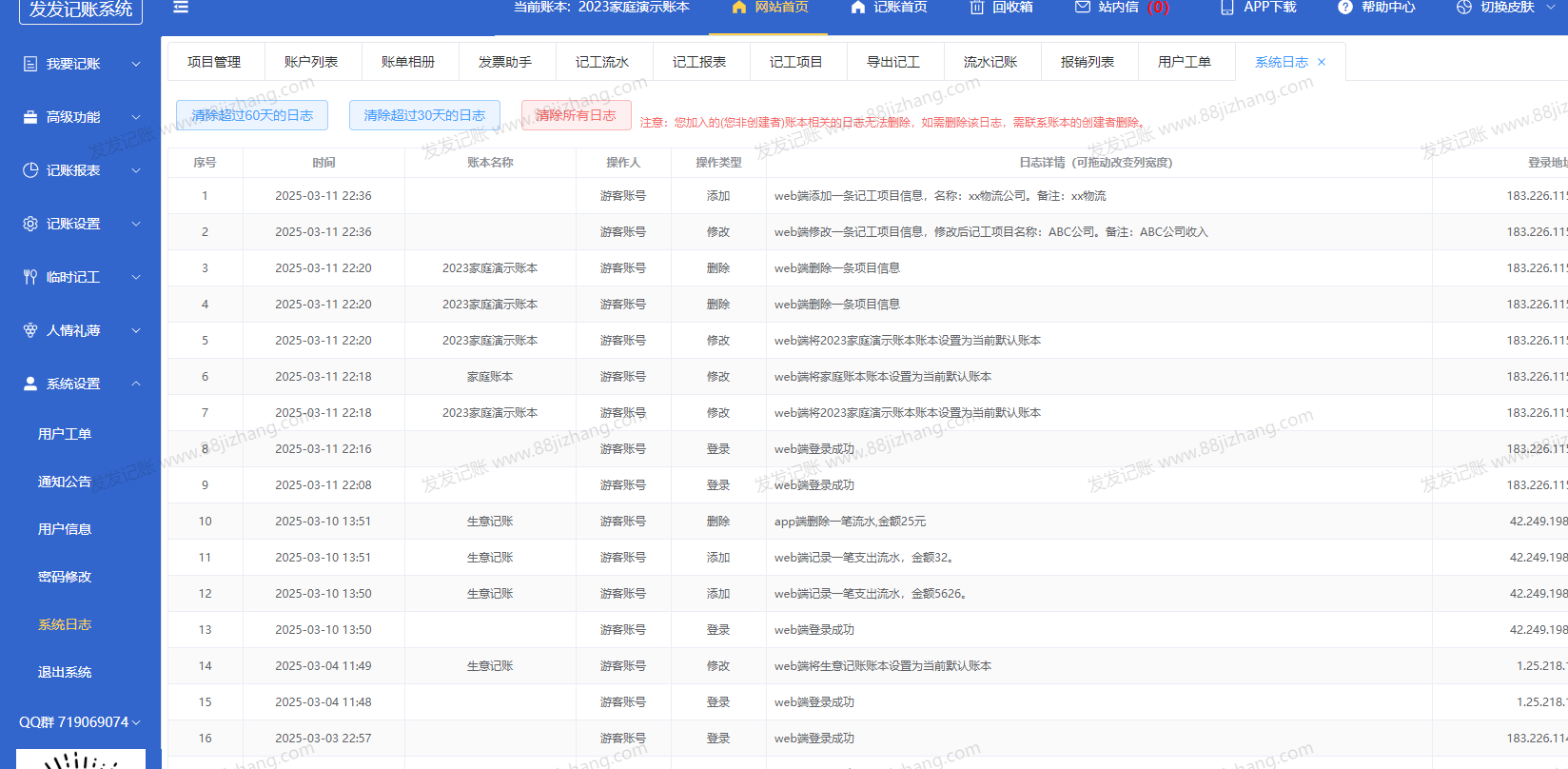The width and height of the screenshot is (1568, 769).
Task: Click the phone icon for APP下载
Action: click(x=1227, y=7)
